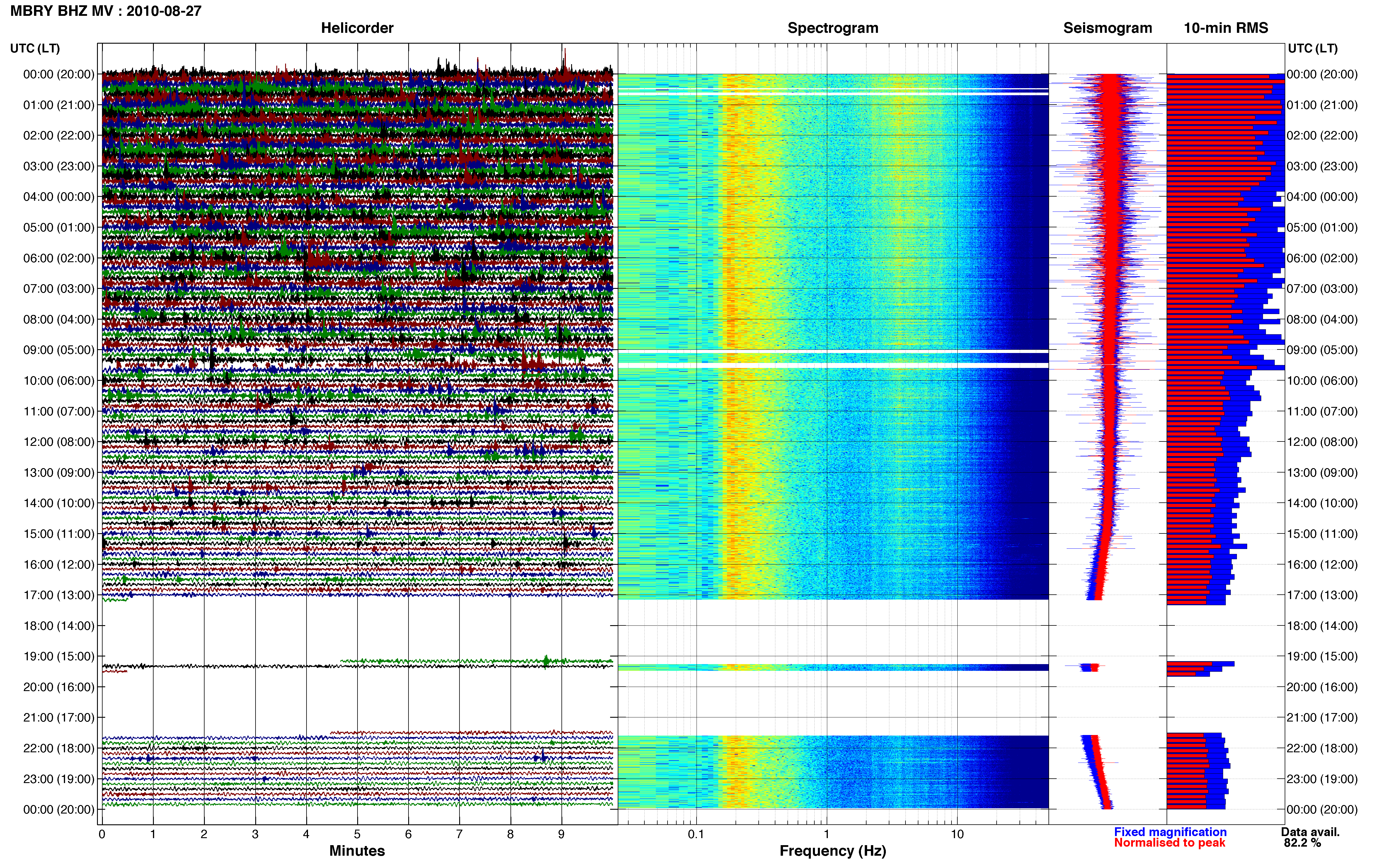Click the 19:00 spectrogram data strip

pyautogui.click(x=833, y=668)
